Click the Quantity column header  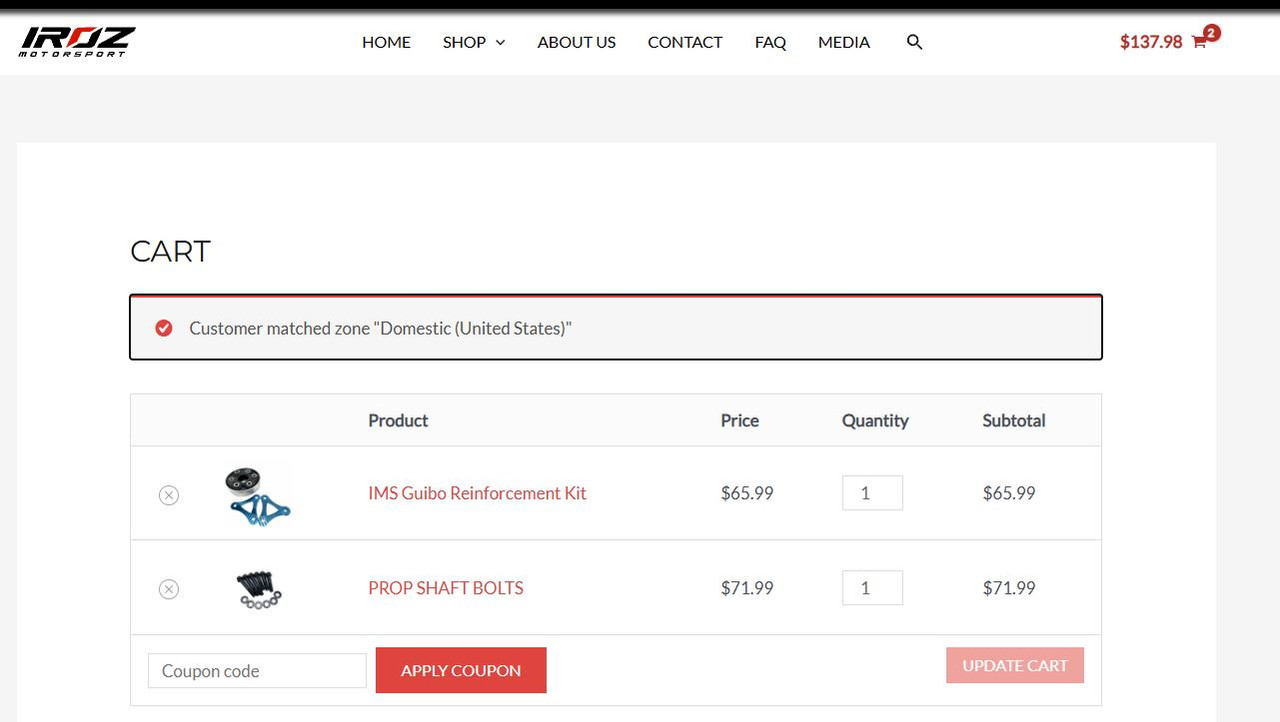875,420
